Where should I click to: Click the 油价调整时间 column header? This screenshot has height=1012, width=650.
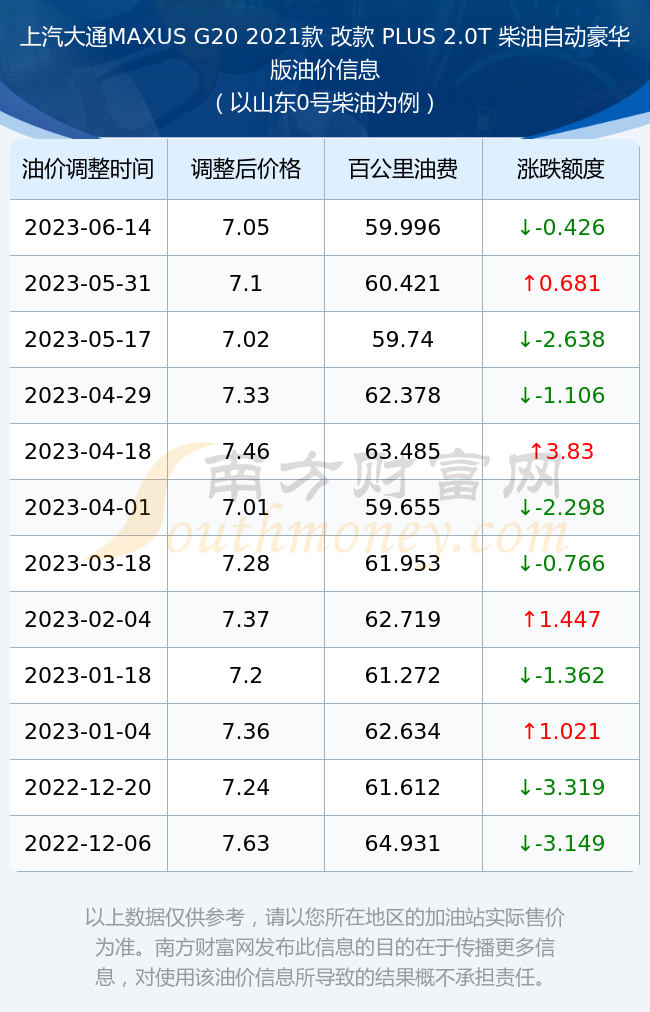click(88, 169)
